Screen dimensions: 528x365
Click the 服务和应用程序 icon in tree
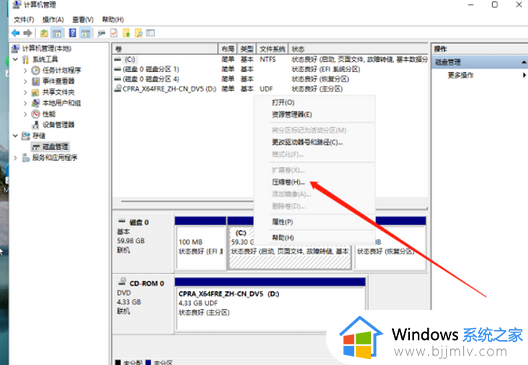26,158
